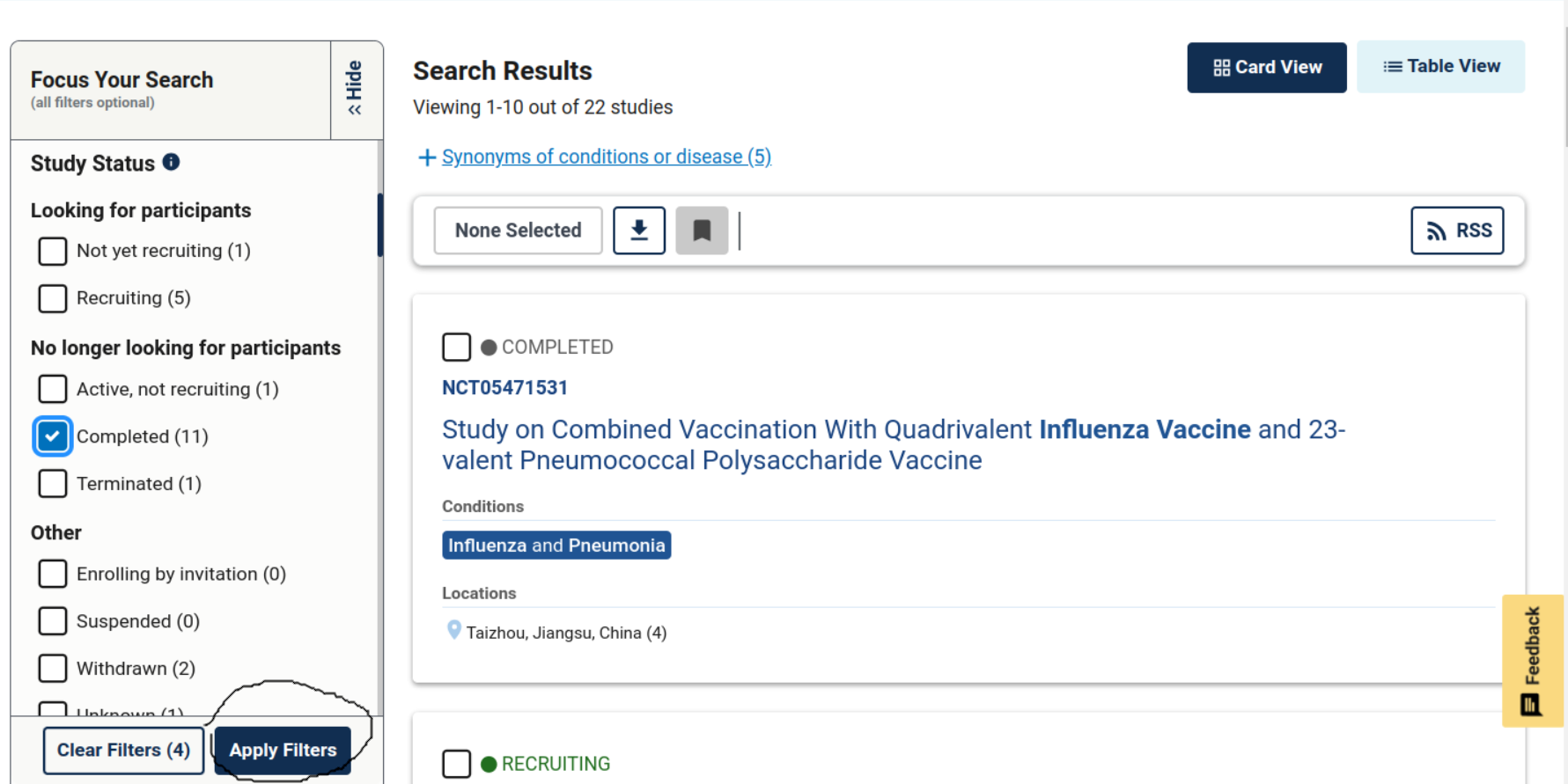1568x784 pixels.
Task: Click the bookmark save icon
Action: tap(702, 231)
